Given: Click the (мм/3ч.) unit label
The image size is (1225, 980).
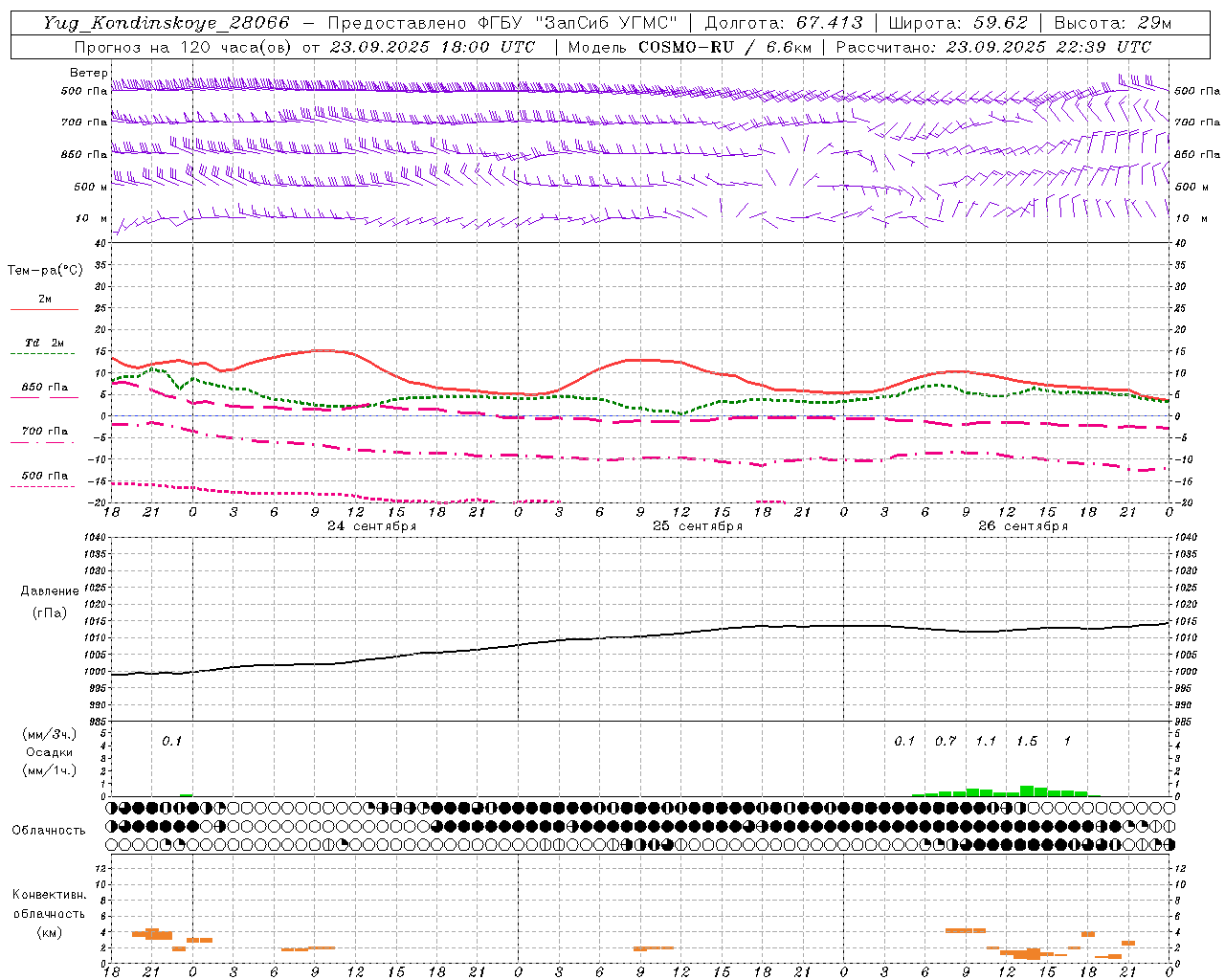Looking at the screenshot, I should pyautogui.click(x=50, y=734).
